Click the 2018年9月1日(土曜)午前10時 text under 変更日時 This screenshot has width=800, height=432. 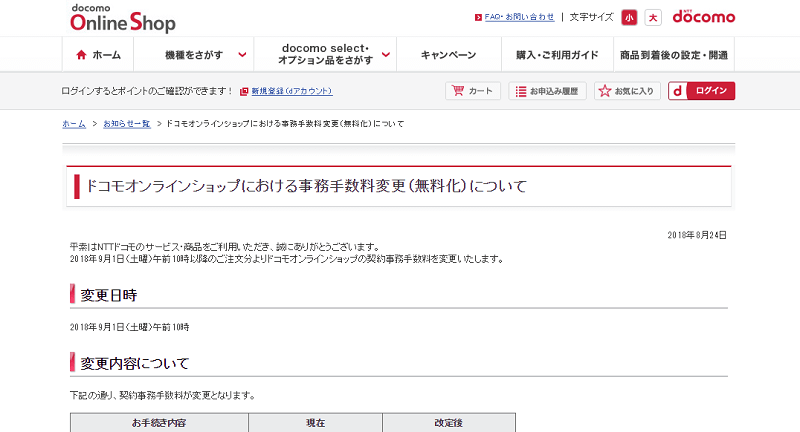(x=130, y=327)
